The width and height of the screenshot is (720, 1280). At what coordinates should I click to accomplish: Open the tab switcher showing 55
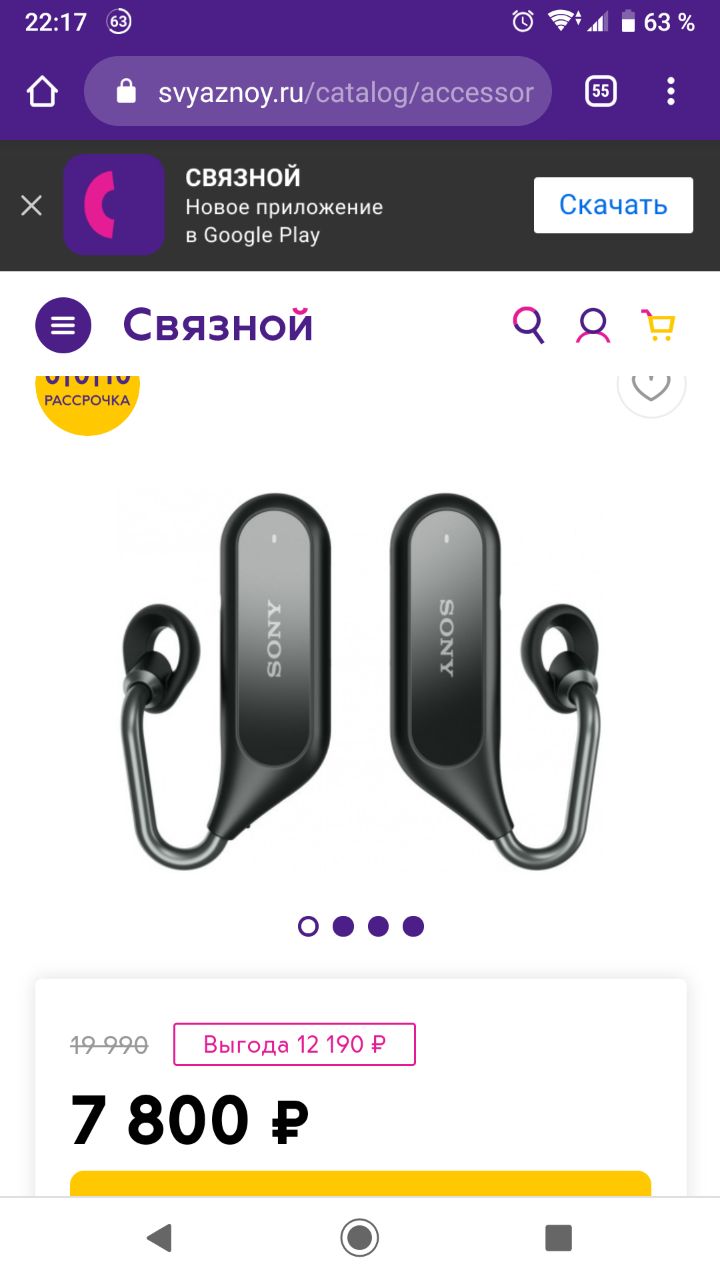coord(600,92)
